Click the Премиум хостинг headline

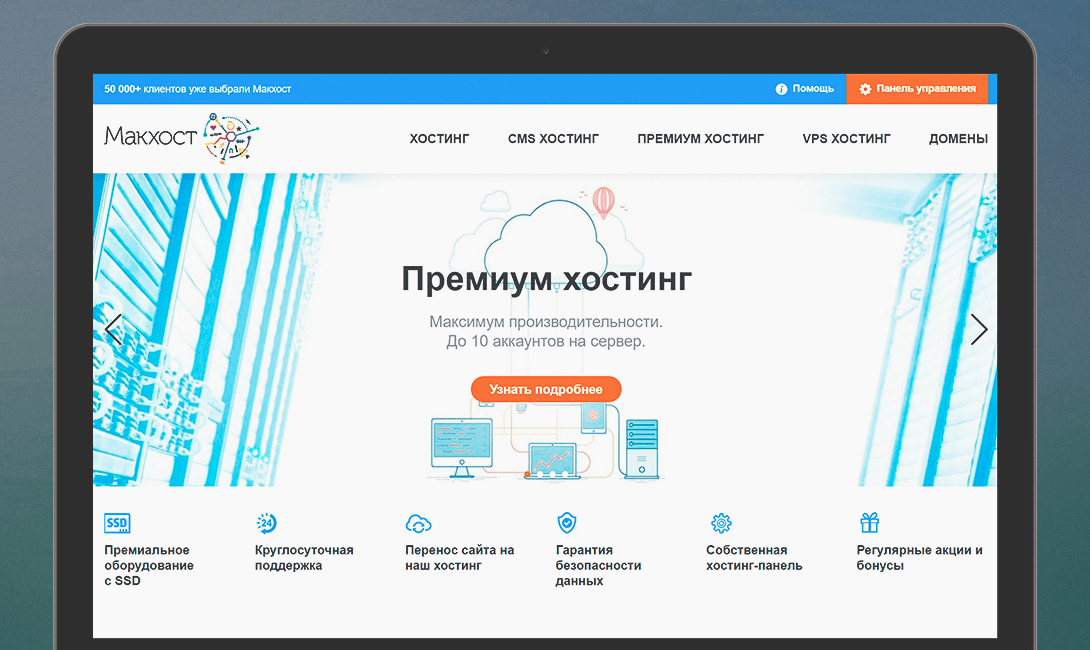(x=546, y=279)
